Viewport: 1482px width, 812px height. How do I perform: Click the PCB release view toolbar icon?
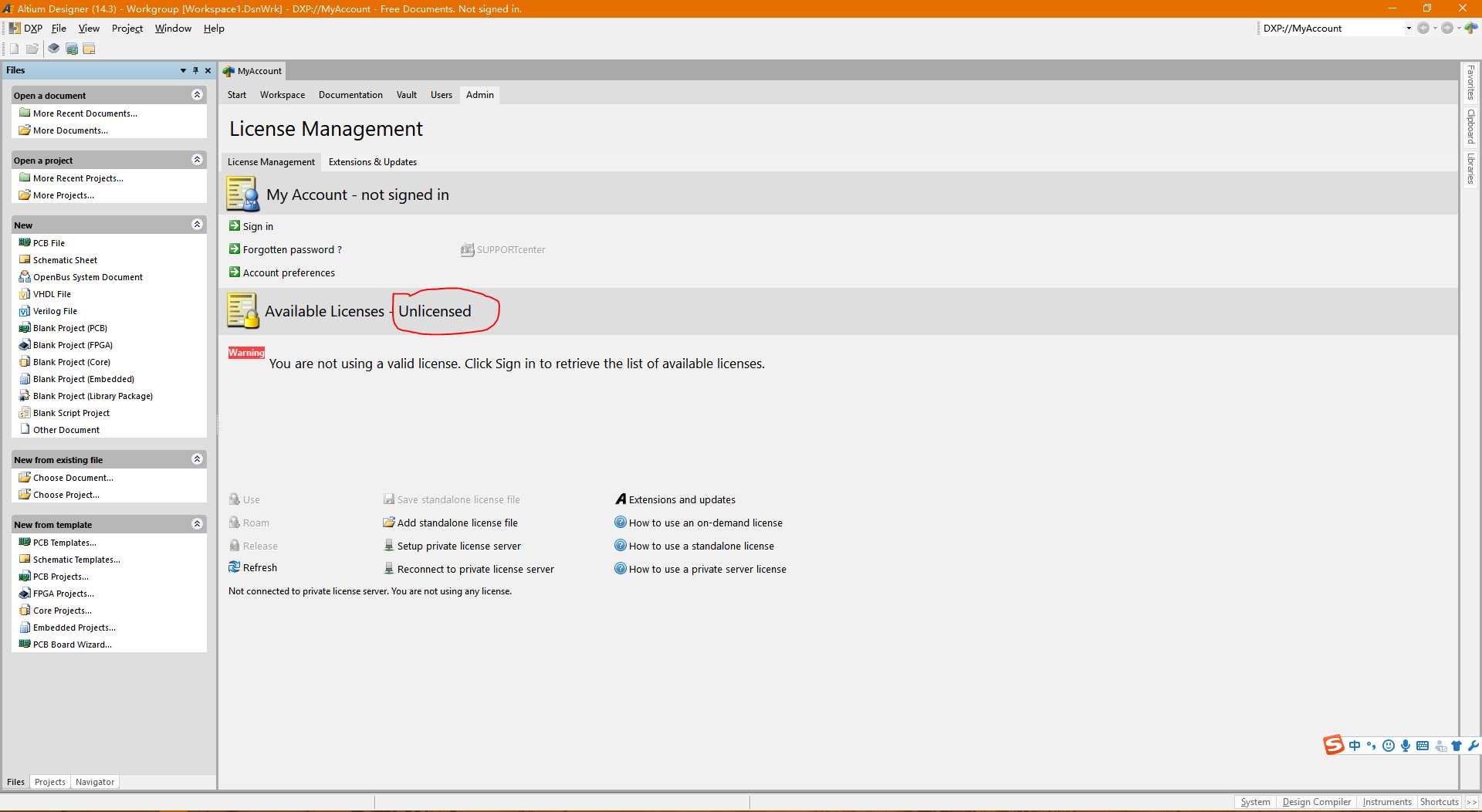72,49
